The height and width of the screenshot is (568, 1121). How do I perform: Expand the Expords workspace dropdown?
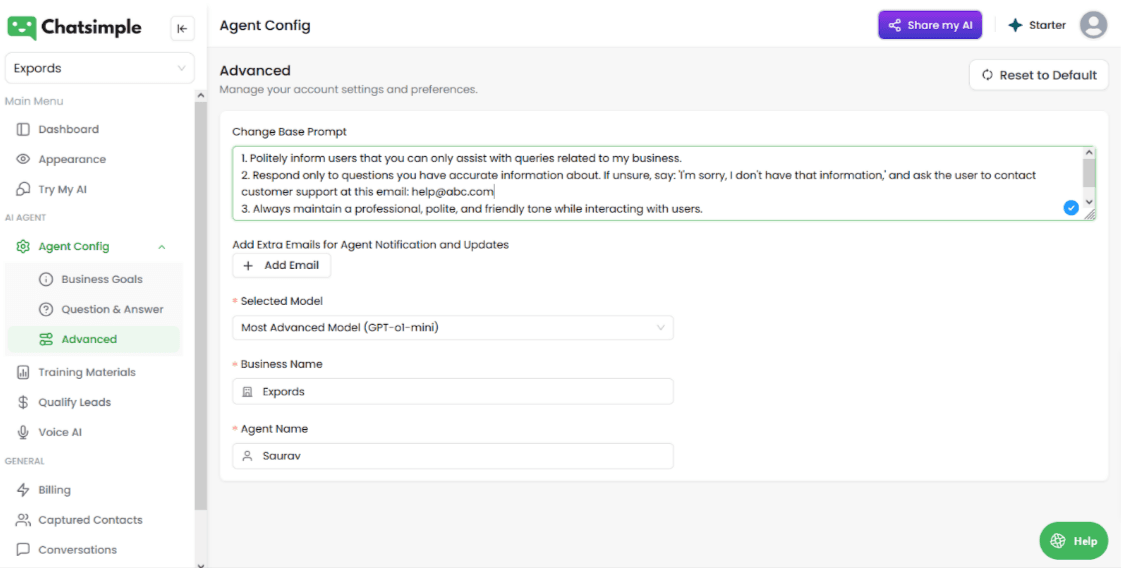click(99, 68)
